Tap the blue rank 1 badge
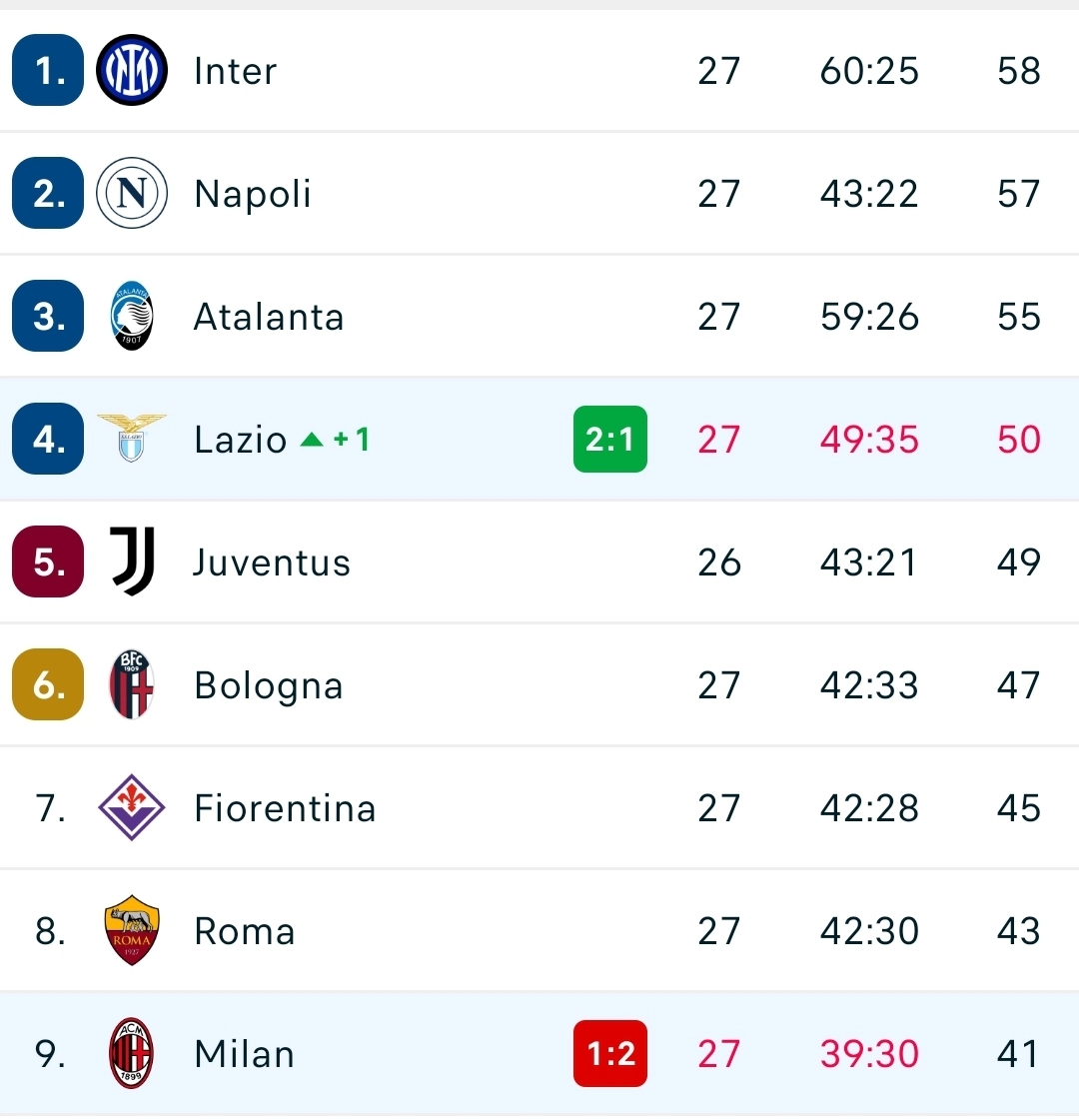The image size is (1079, 1120). 48,70
